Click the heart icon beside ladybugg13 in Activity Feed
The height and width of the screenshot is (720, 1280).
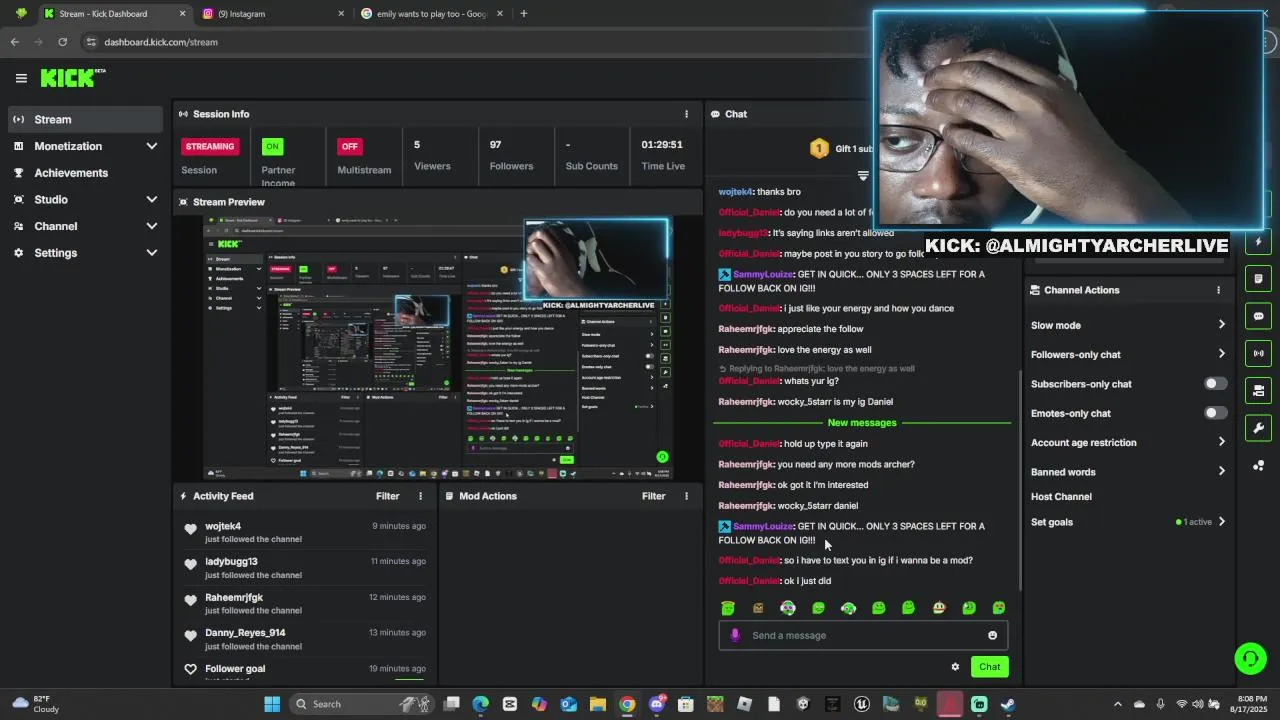tap(190, 564)
